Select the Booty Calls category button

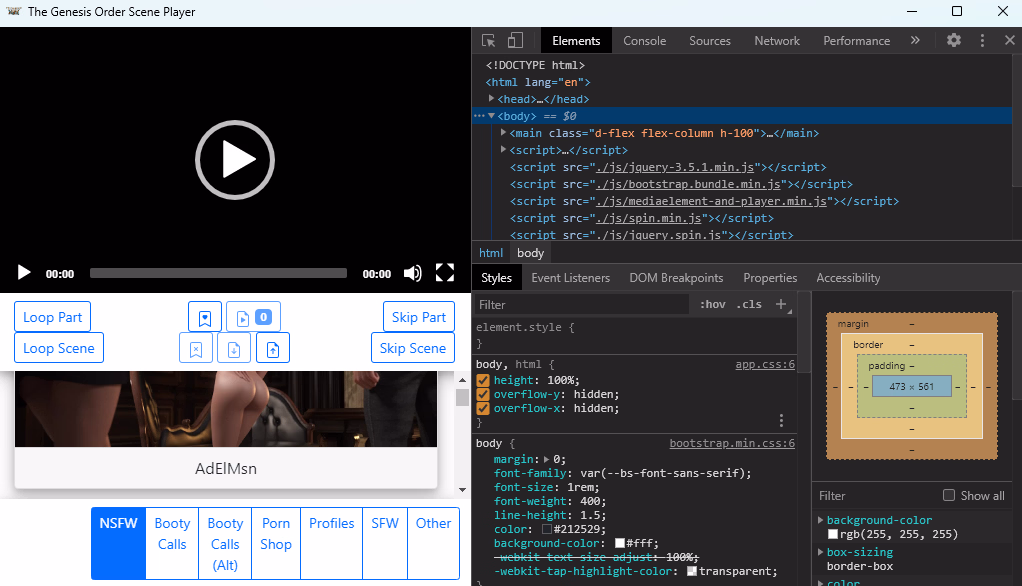[x=172, y=534]
